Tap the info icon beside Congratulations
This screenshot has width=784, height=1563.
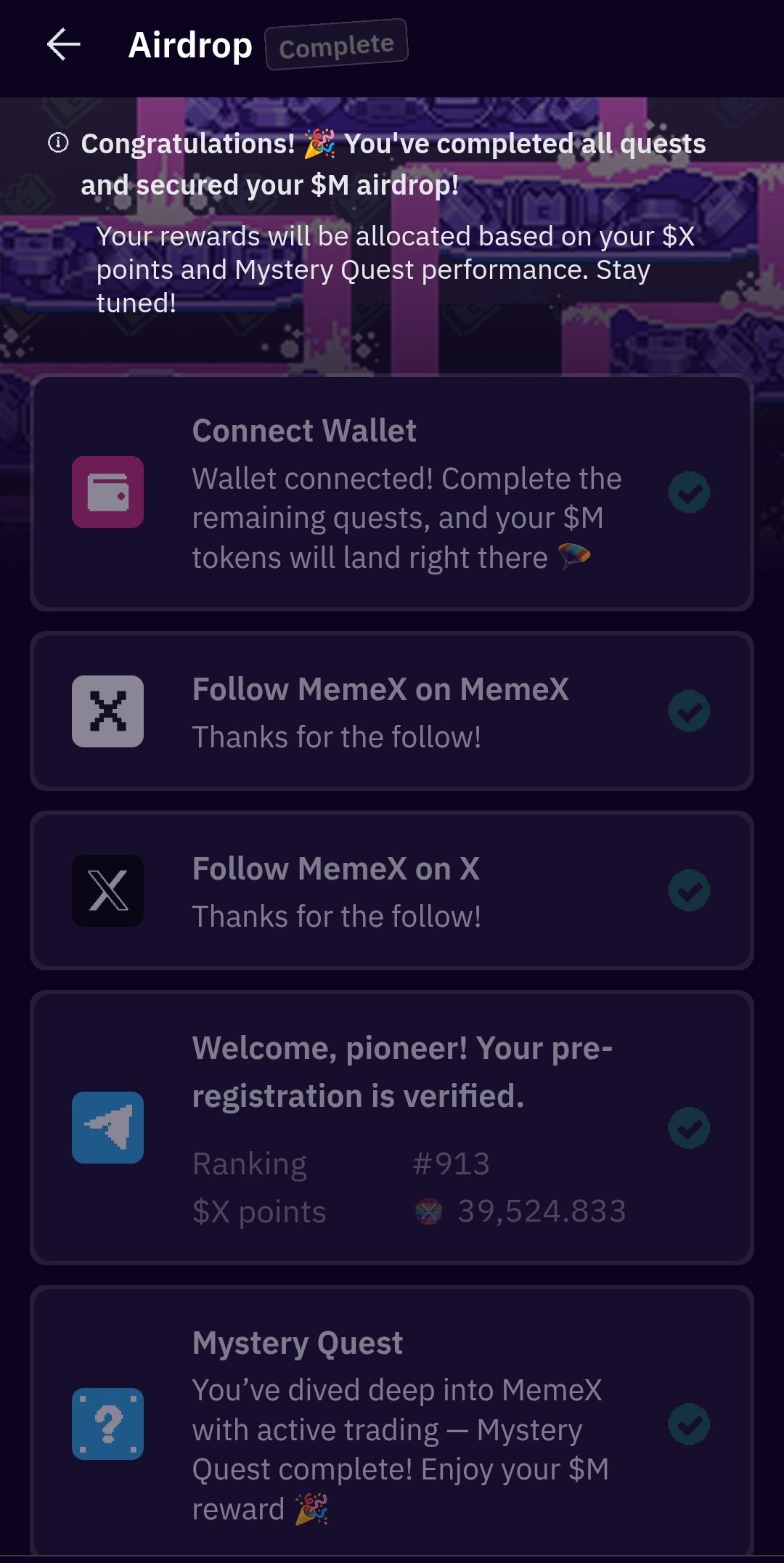[x=58, y=143]
